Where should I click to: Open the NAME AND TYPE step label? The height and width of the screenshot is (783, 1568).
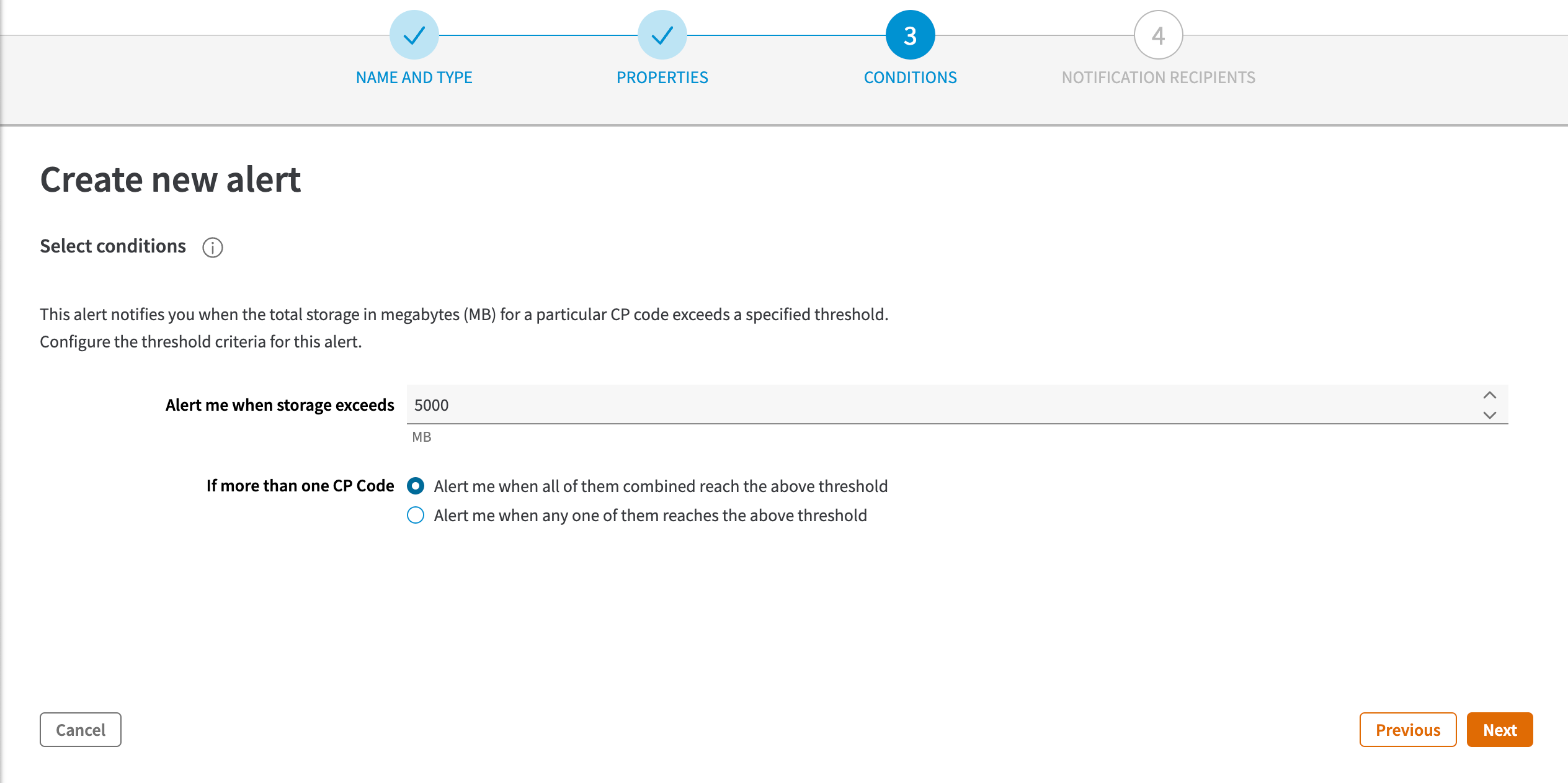(414, 78)
